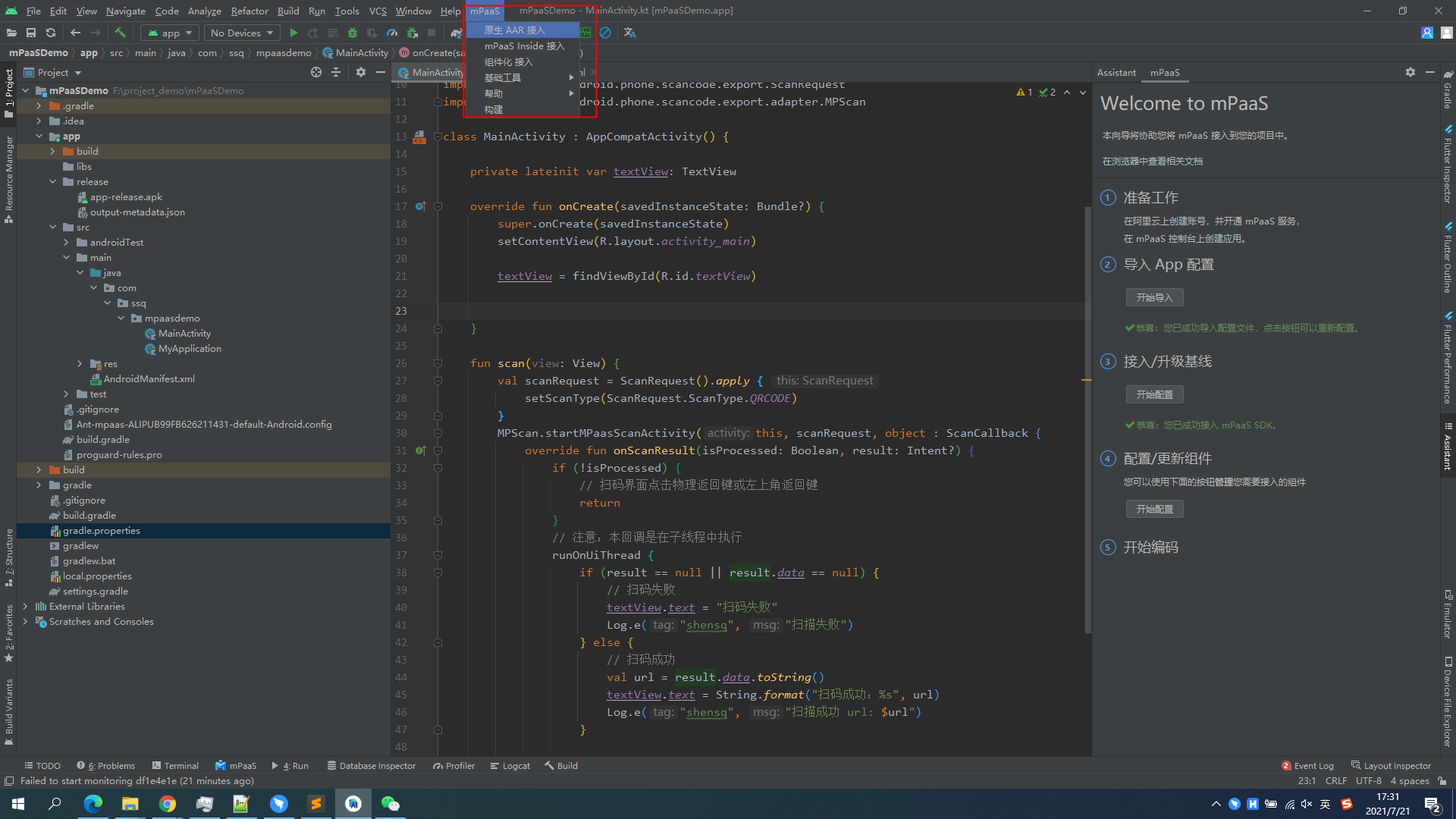Switch to the Assistant tab

[1116, 72]
